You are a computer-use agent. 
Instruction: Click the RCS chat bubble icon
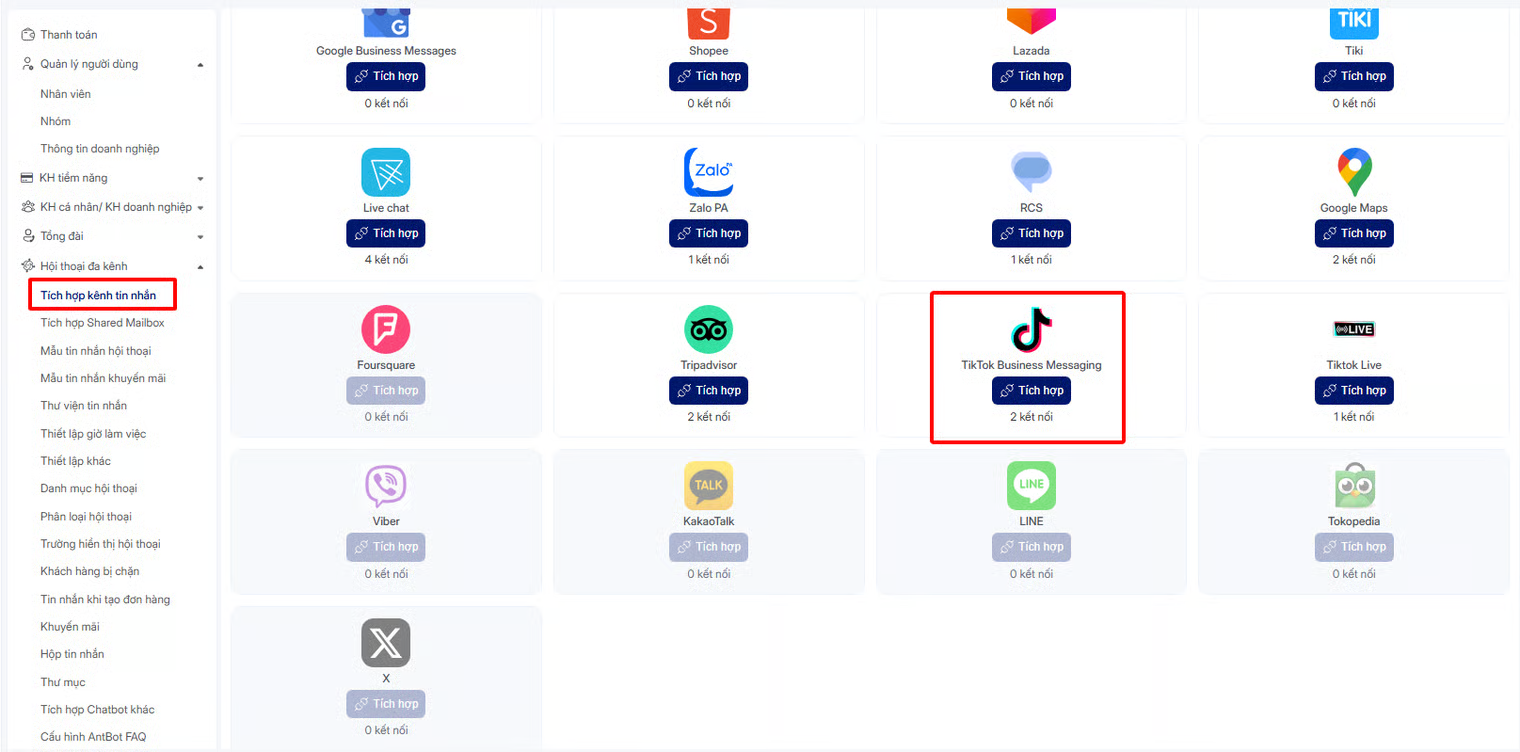tap(1031, 173)
